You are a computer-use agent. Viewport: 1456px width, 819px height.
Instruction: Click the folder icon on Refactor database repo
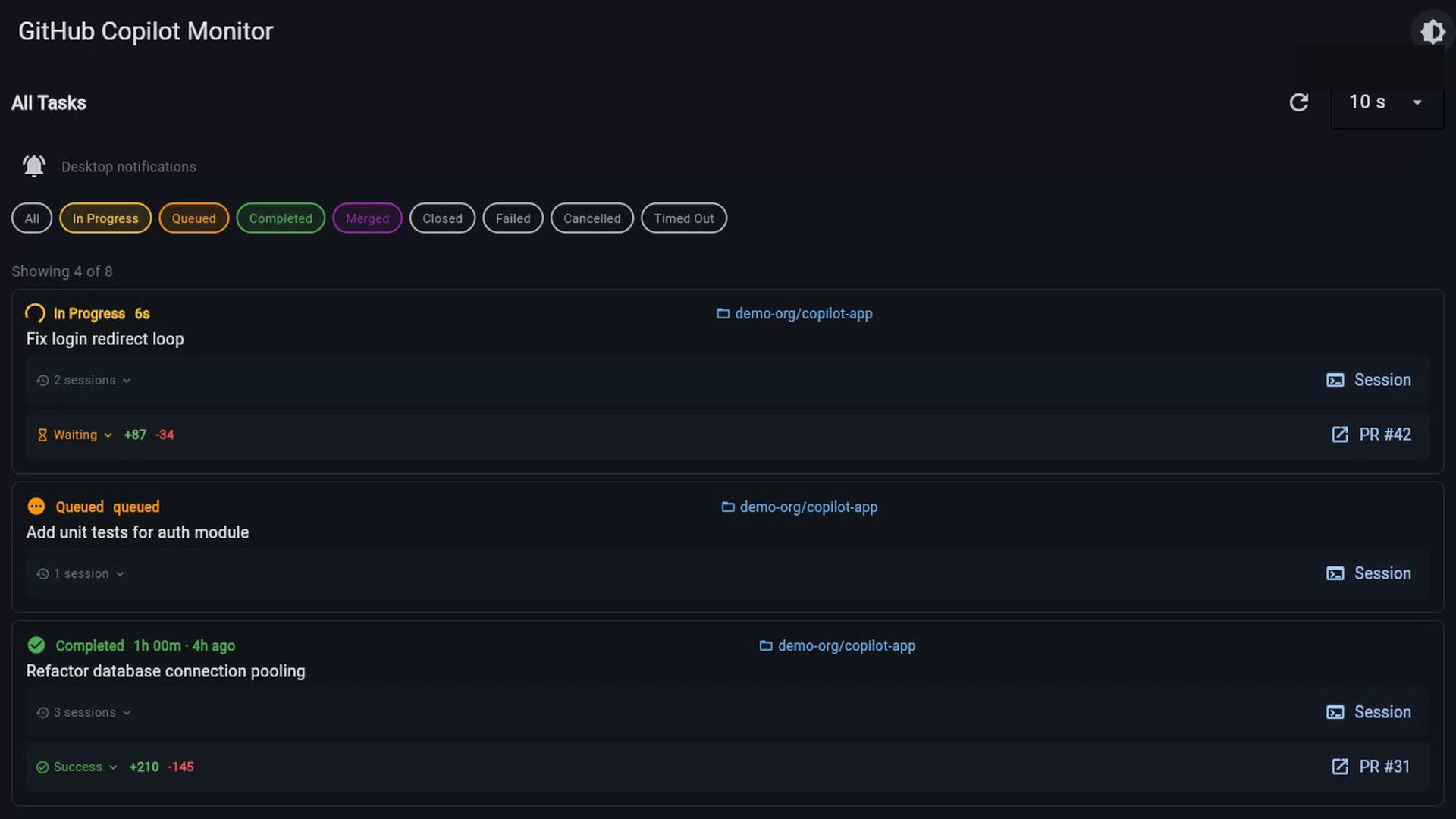(x=766, y=645)
